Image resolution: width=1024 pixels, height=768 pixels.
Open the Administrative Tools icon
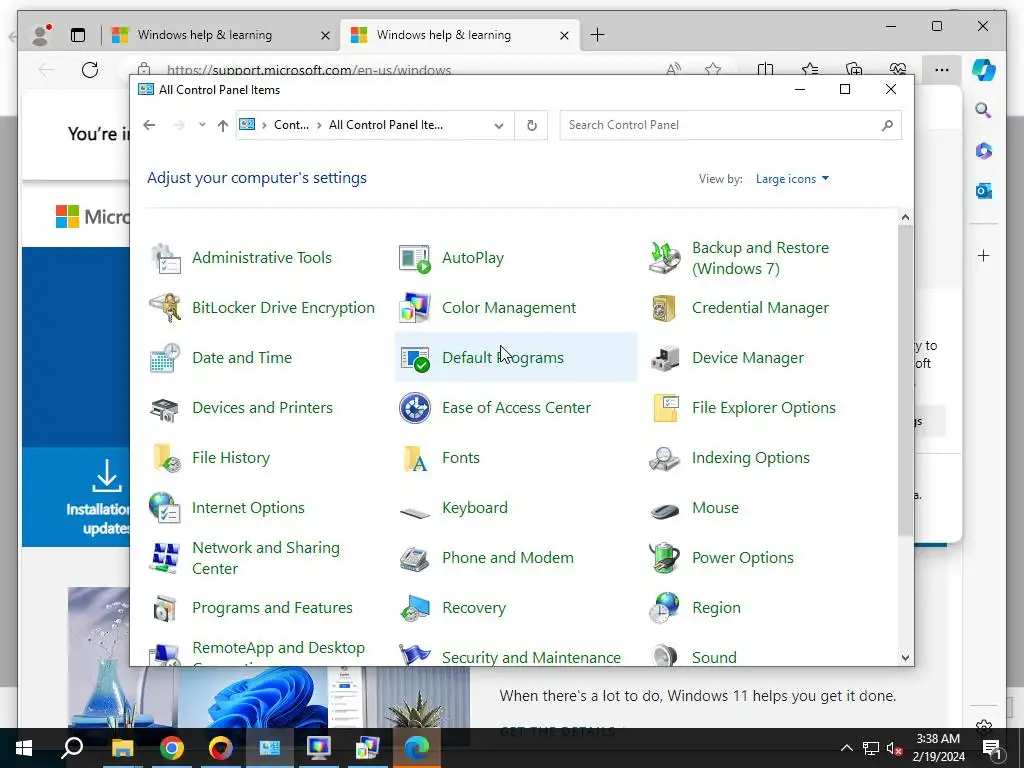[165, 258]
